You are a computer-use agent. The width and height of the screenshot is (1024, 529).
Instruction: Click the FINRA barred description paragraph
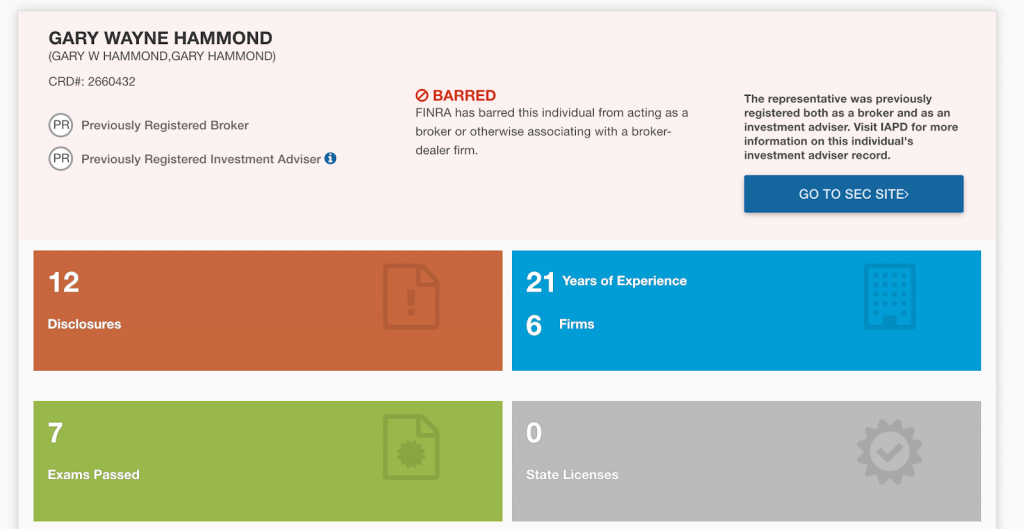pyautogui.click(x=552, y=131)
